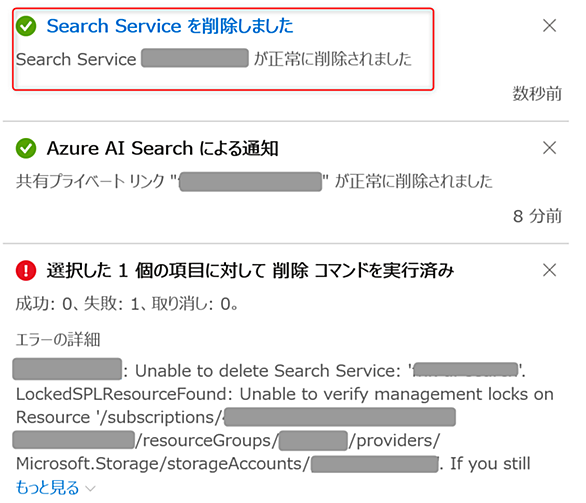Screen dimensions: 586x503
Task: Click the エラーの詳細 heading
Action: pyautogui.click(x=58, y=339)
